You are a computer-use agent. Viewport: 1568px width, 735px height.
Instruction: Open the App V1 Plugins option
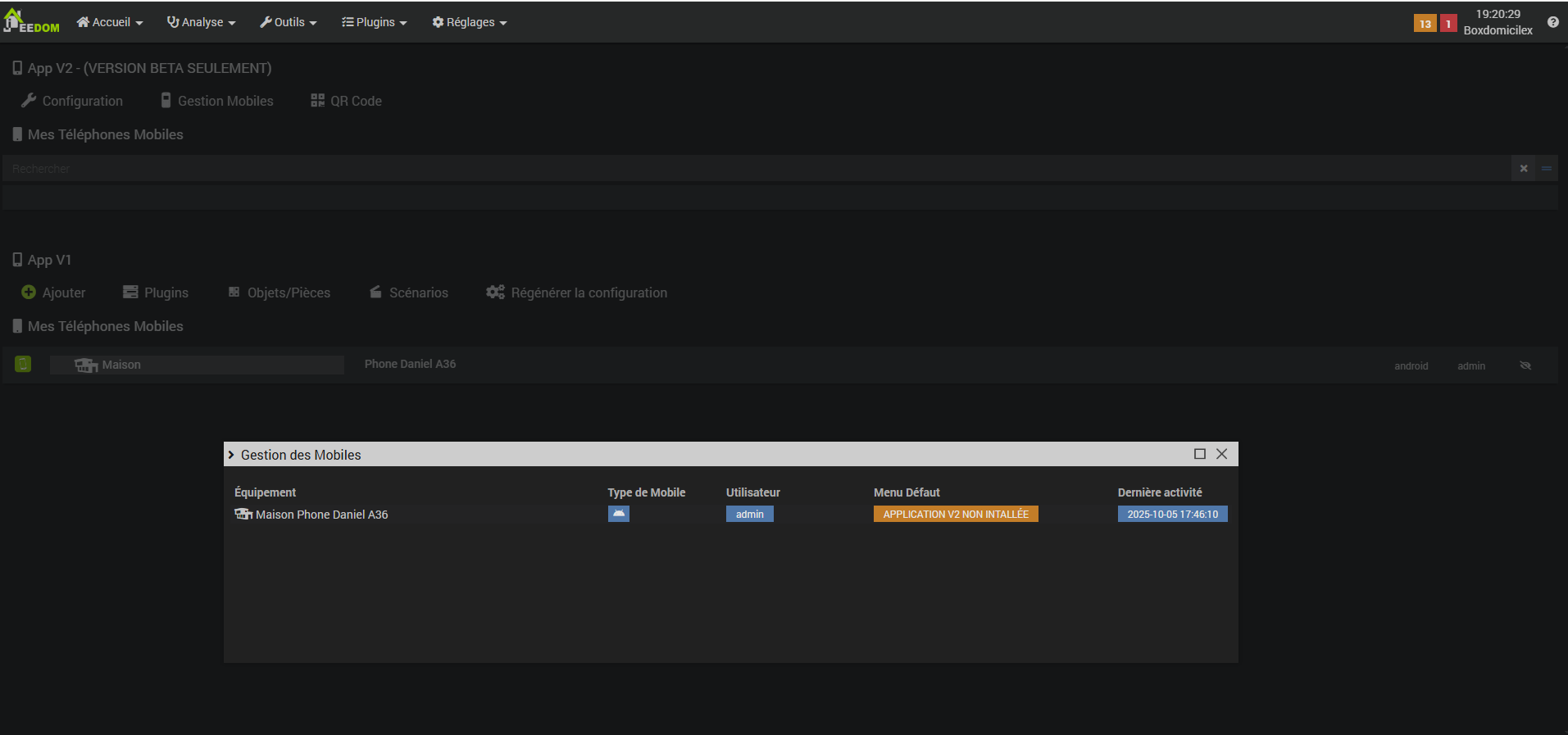(x=156, y=293)
